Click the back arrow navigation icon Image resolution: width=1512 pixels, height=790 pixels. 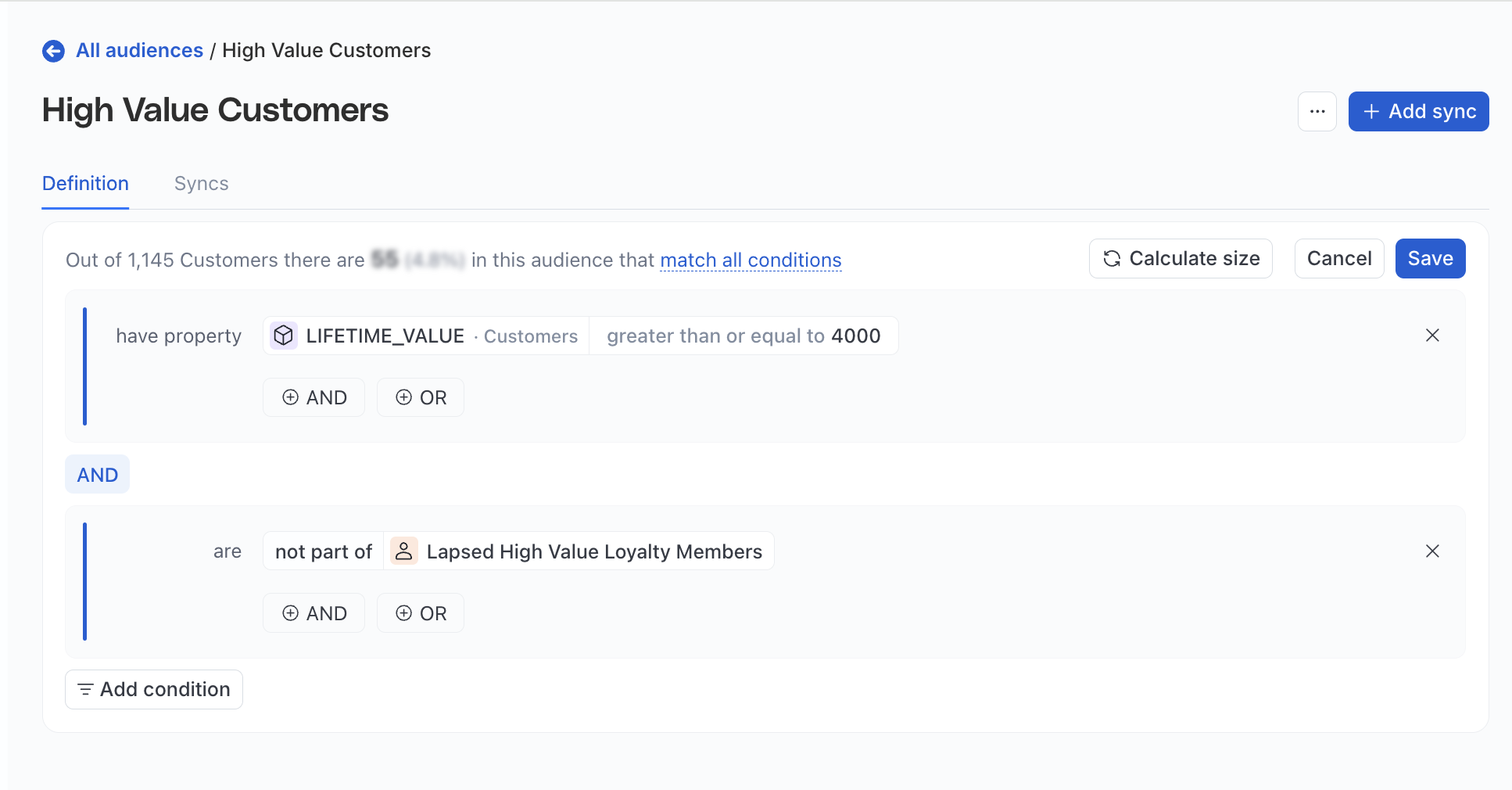(52, 50)
